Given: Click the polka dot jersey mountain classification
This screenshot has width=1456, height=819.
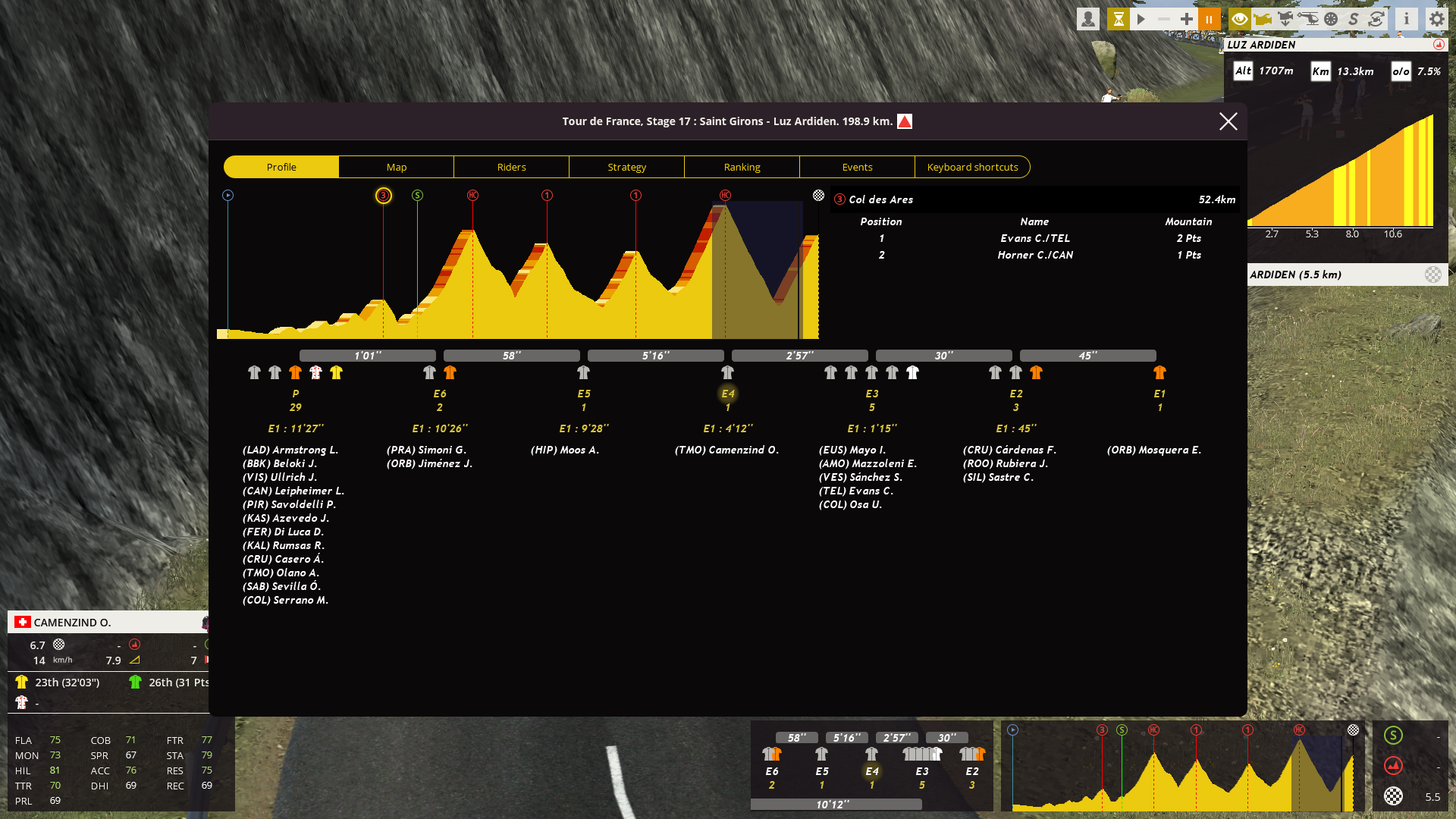Looking at the screenshot, I should 21,703.
